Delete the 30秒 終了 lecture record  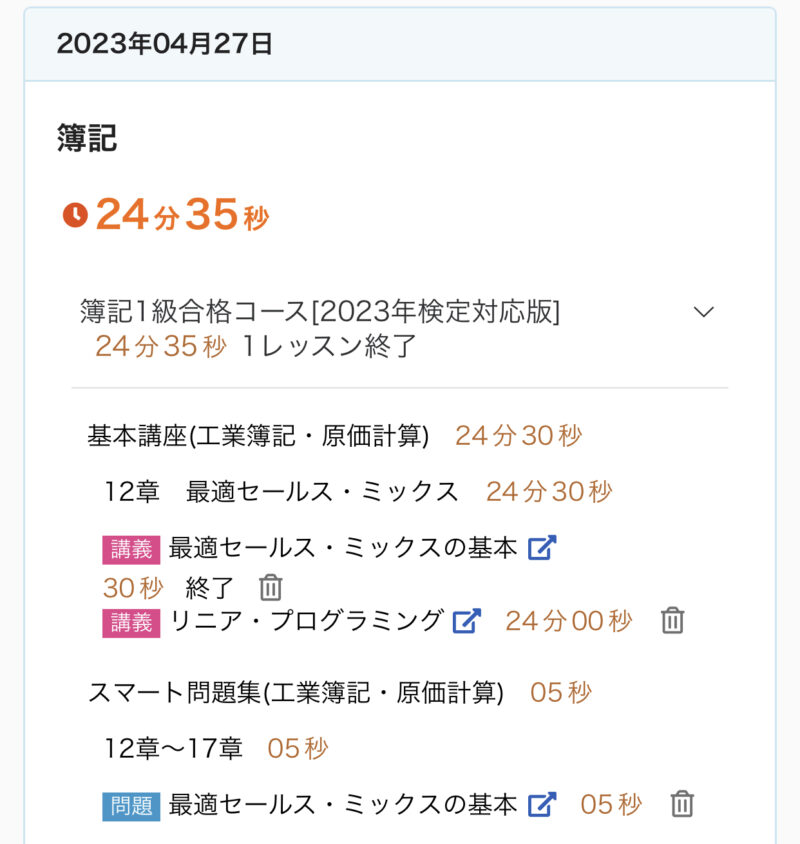pos(271,587)
